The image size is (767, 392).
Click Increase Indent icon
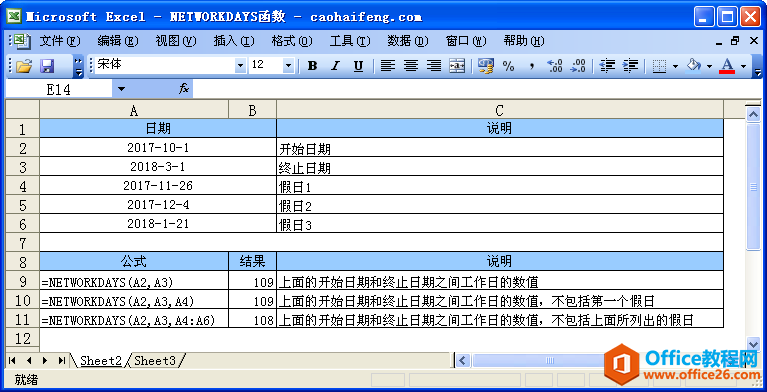[x=631, y=66]
